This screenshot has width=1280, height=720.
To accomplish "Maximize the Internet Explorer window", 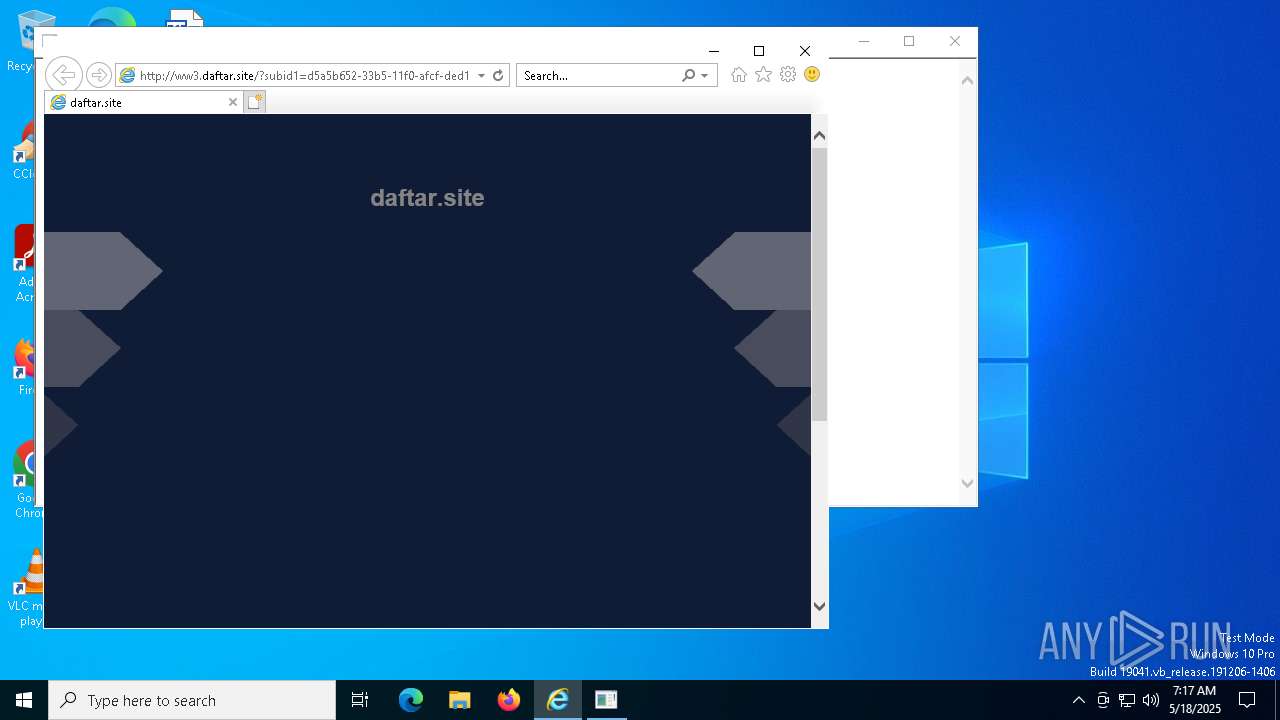I will tap(759, 51).
